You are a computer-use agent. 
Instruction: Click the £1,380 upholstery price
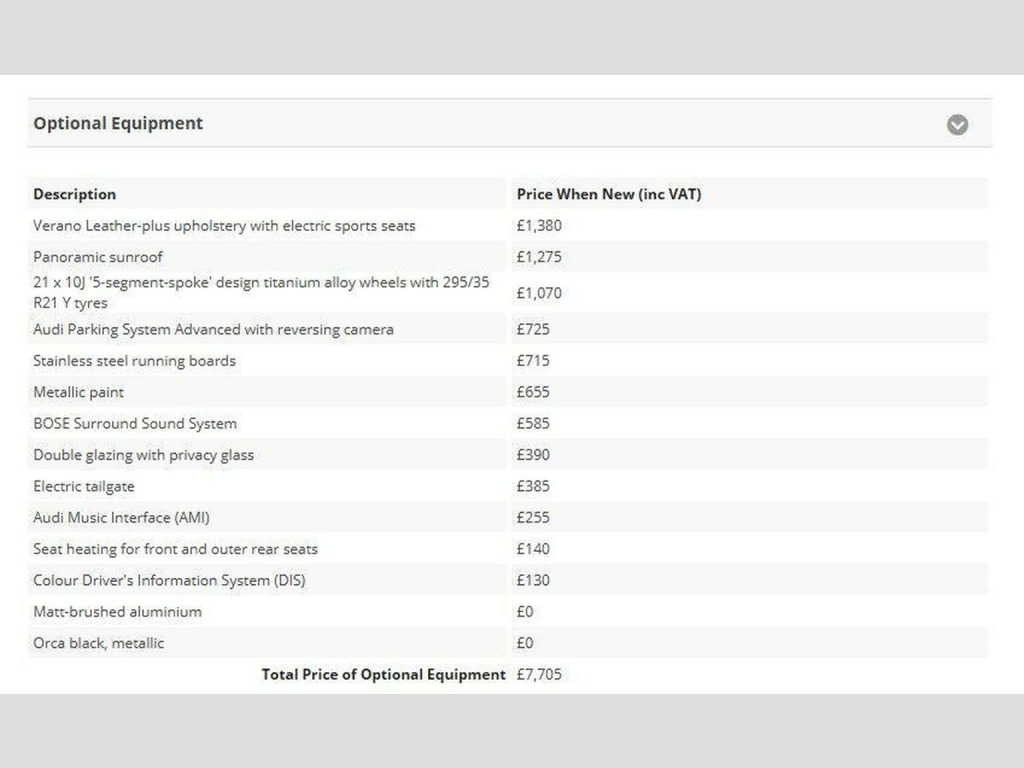pyautogui.click(x=539, y=226)
